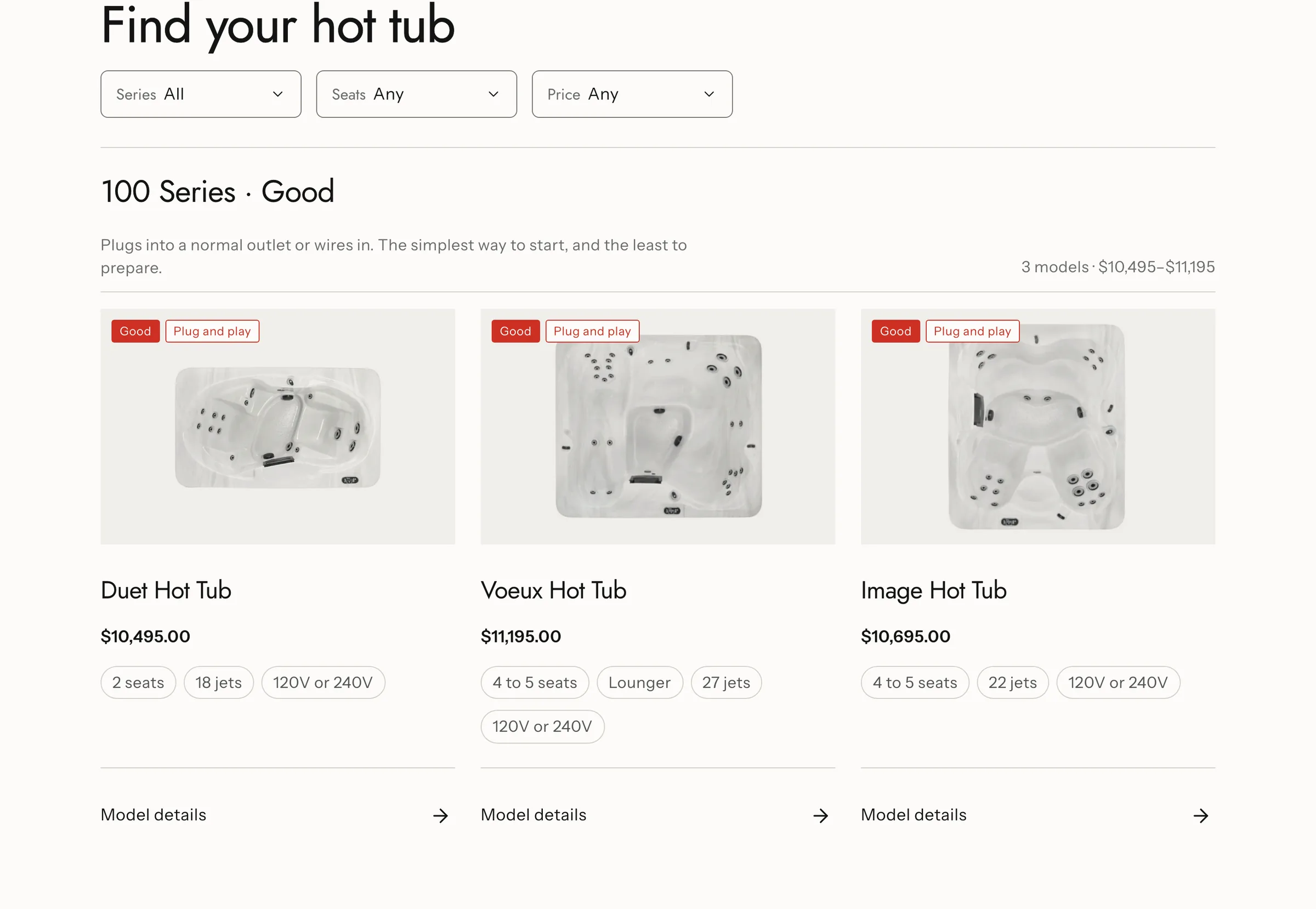Click the 2 seats tag

[x=138, y=683]
